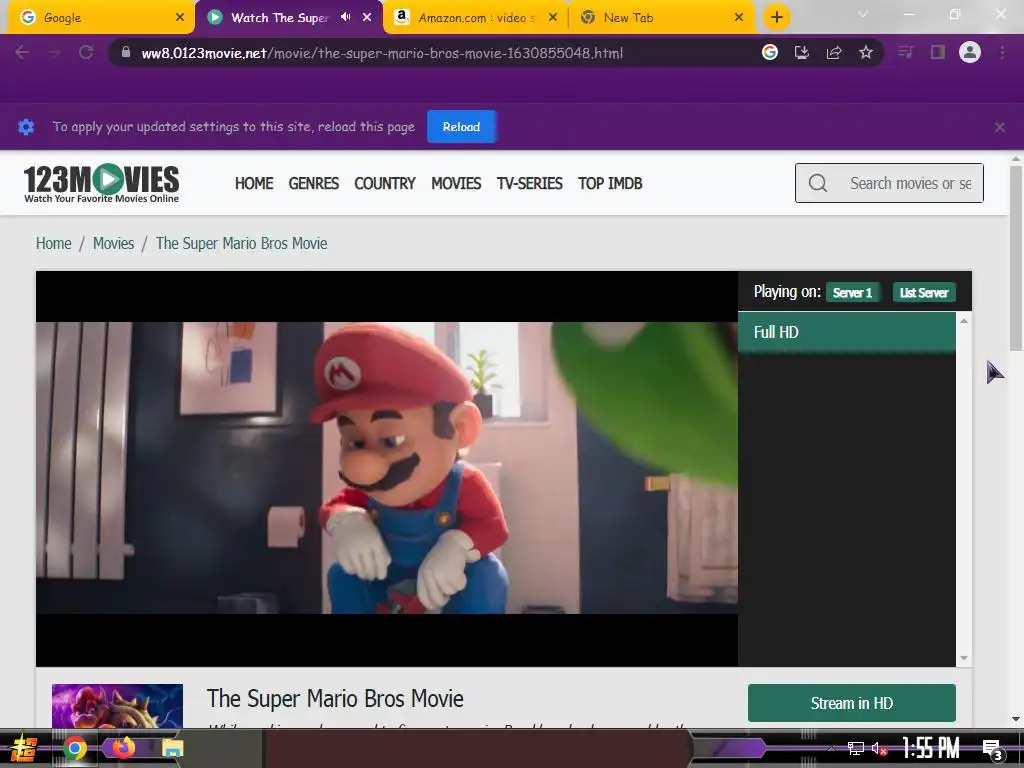Viewport: 1024px width, 768px height.
Task: Open the notification center icon
Action: 992,749
